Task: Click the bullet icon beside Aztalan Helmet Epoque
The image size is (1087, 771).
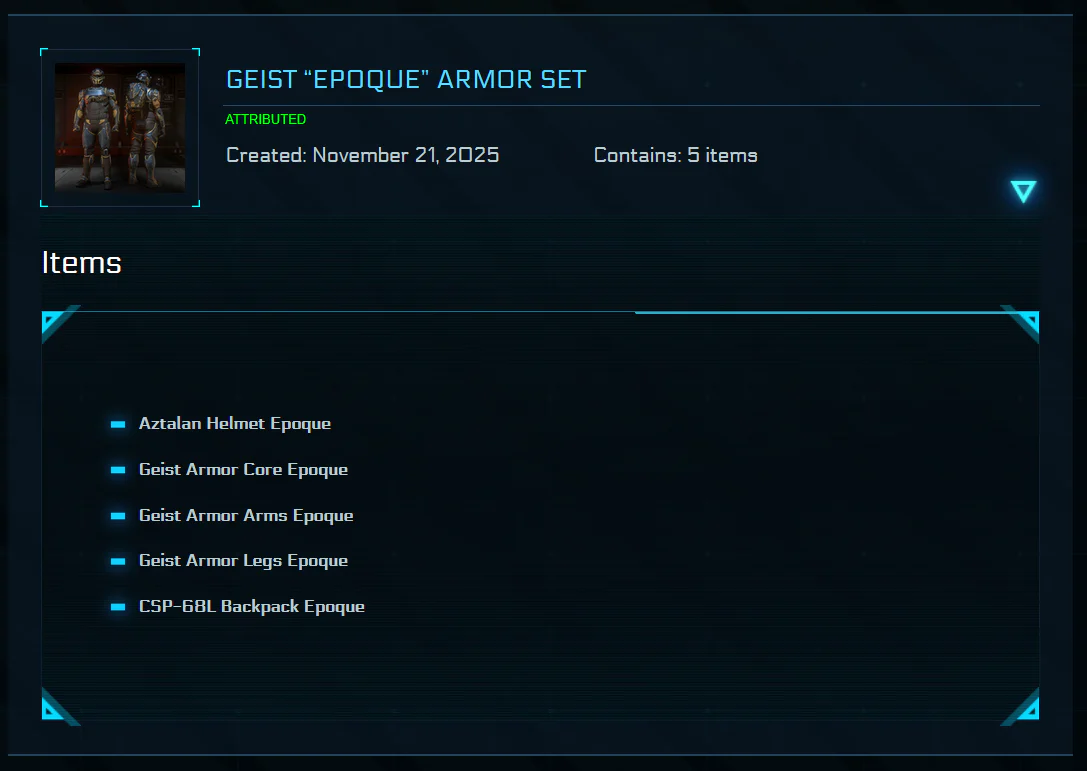Action: tap(118, 424)
